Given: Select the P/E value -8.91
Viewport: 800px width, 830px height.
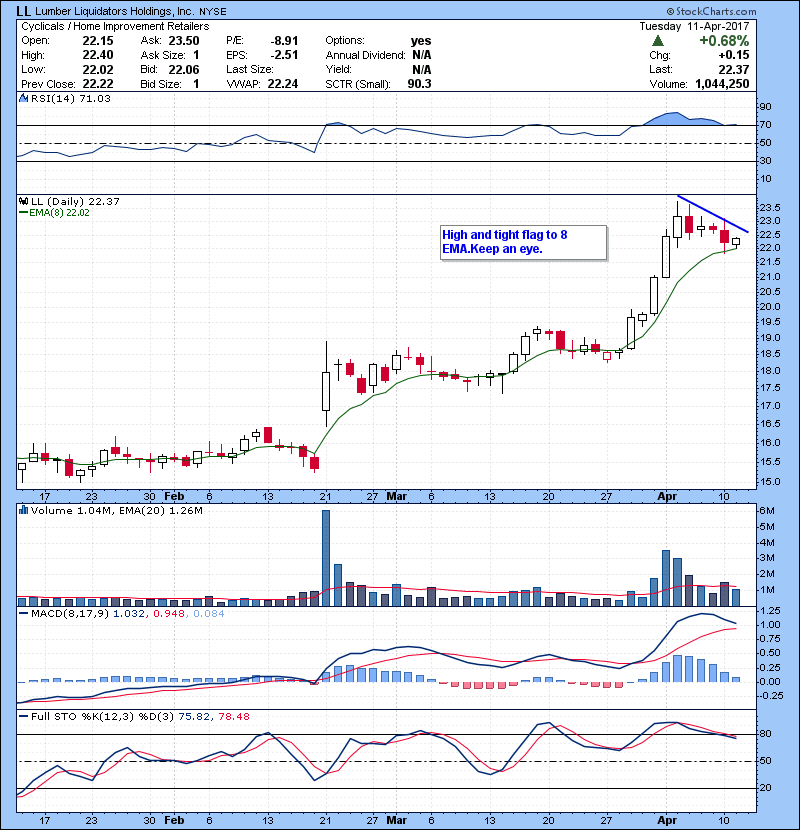Looking at the screenshot, I should coord(284,41).
